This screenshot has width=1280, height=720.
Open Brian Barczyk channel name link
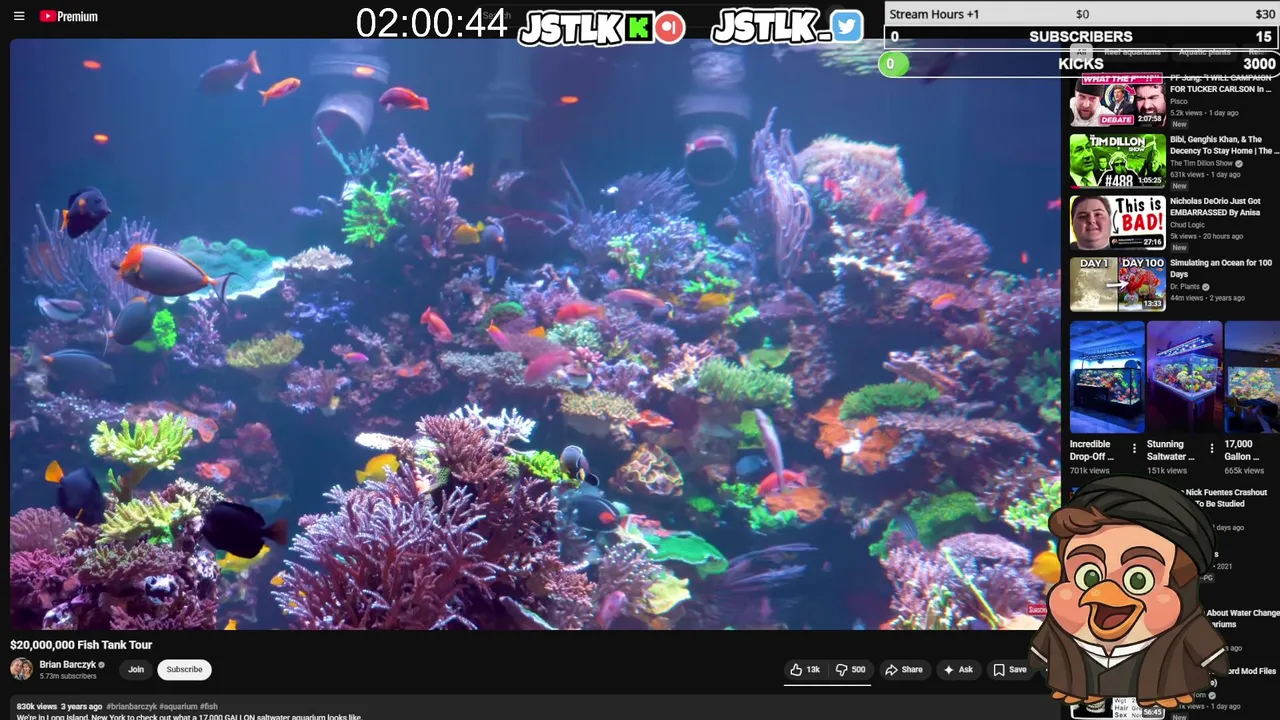[x=67, y=664]
